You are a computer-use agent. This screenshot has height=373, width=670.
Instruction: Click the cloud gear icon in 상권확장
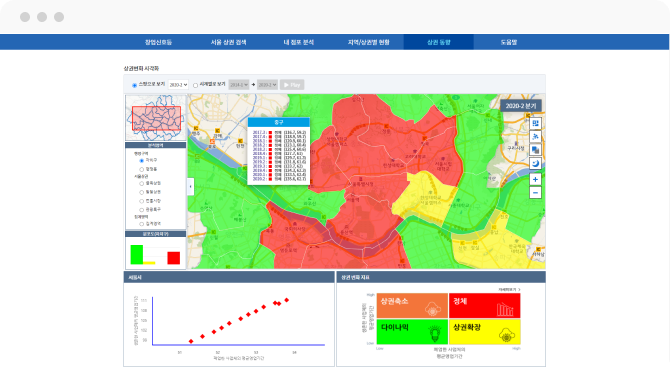pos(507,335)
